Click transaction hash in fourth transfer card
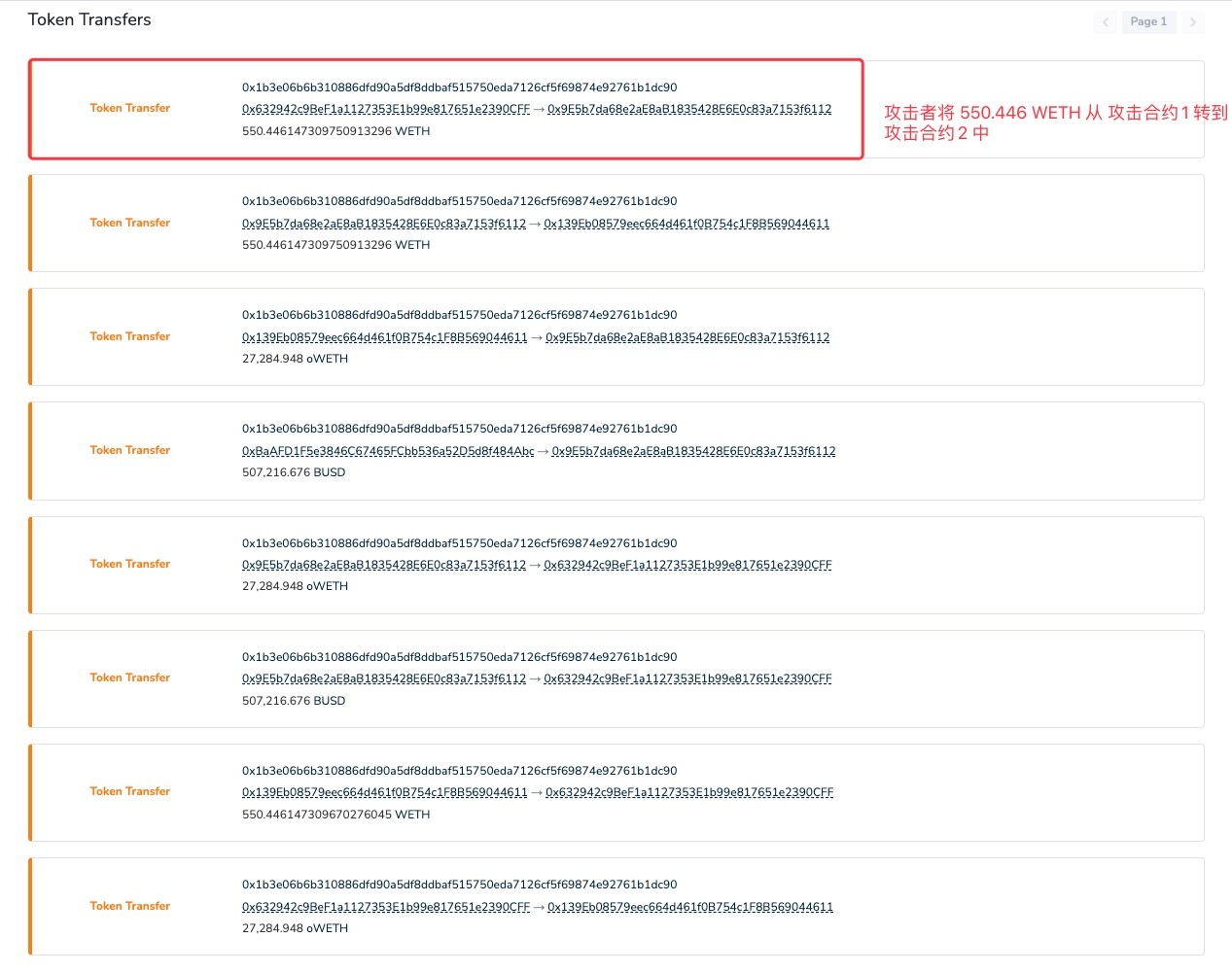This screenshot has width=1232, height=973. (460, 429)
